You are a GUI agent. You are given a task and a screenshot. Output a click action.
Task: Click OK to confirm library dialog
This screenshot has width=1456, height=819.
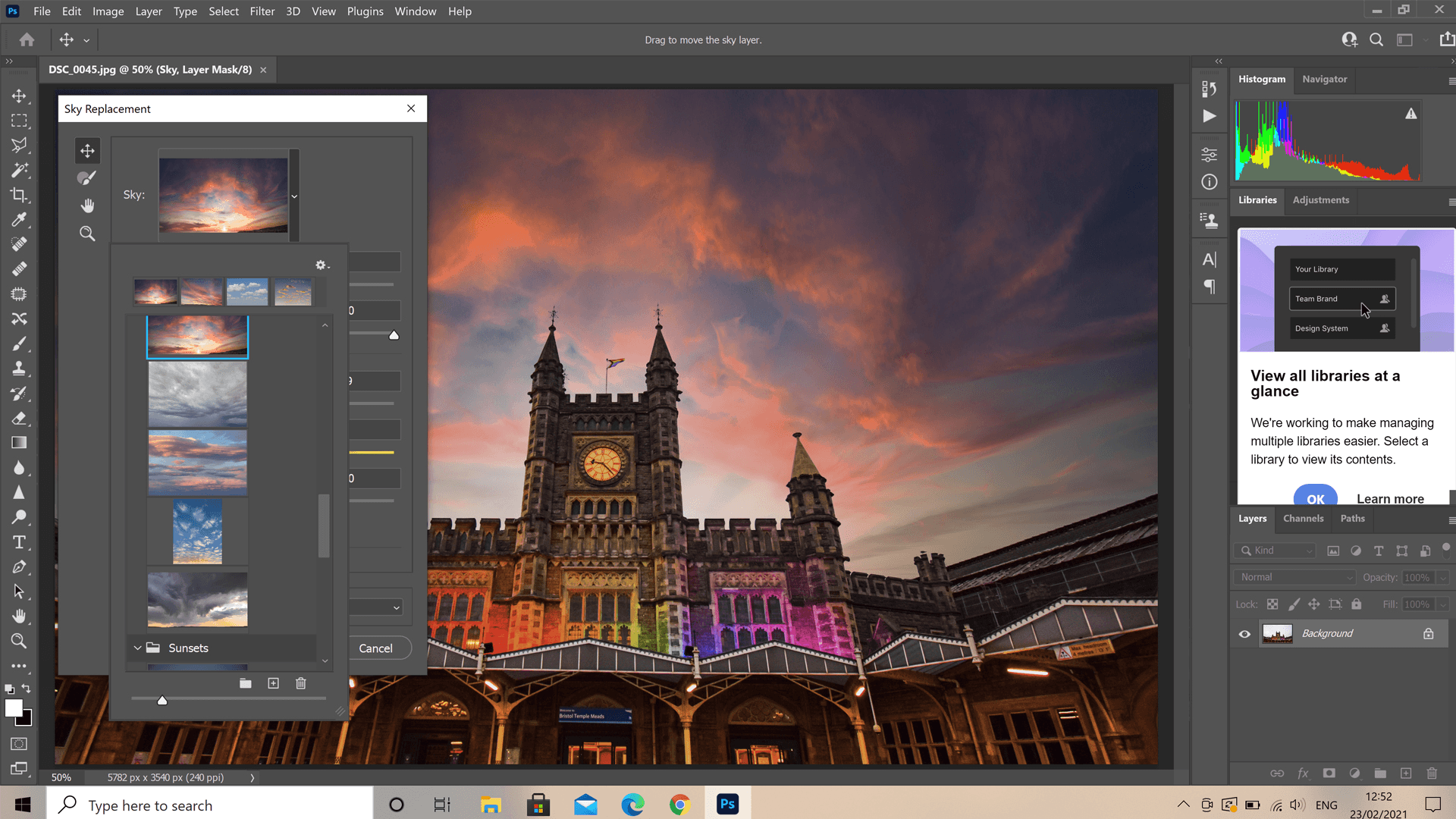click(1315, 498)
